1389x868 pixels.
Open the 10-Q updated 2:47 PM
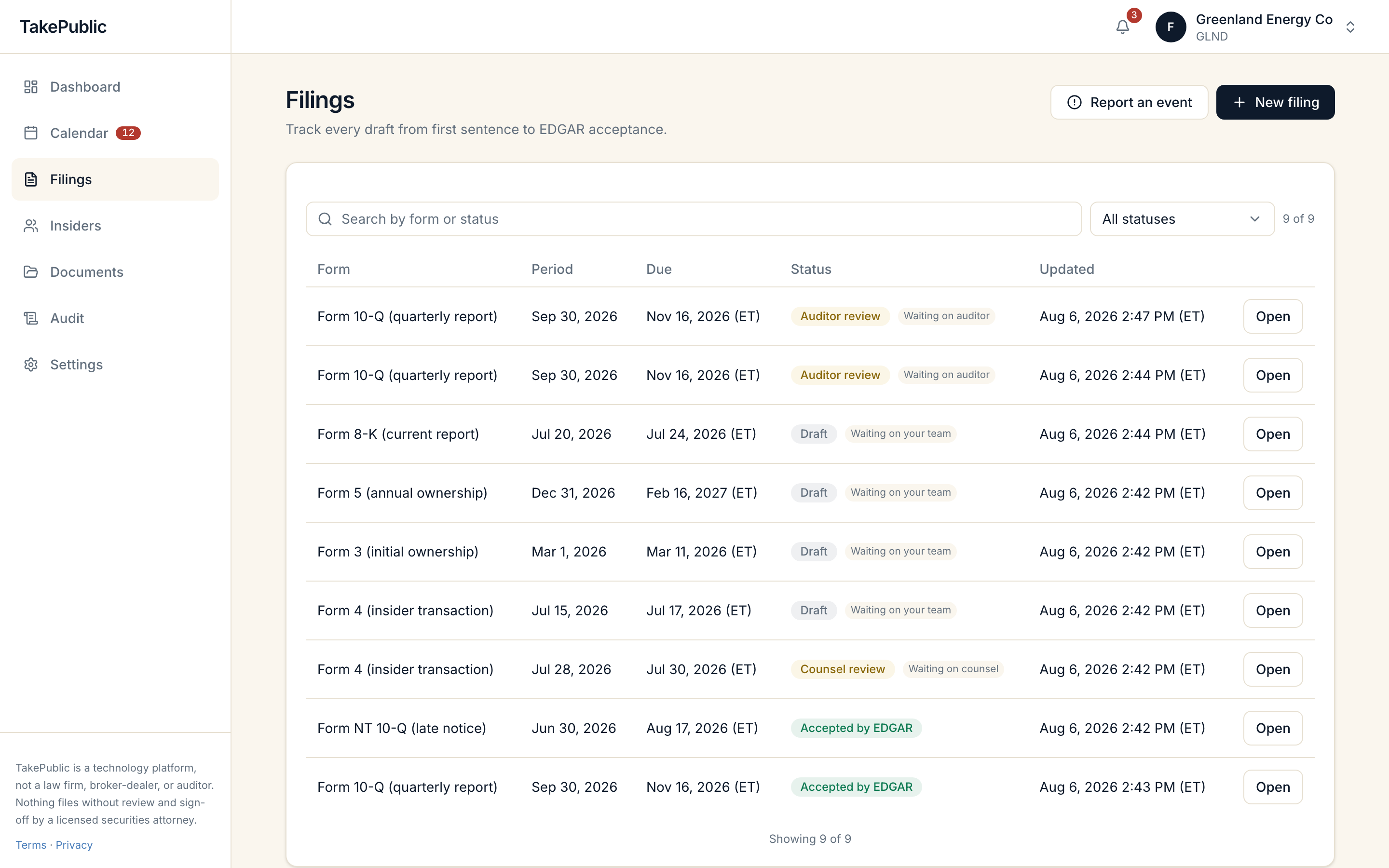click(1272, 316)
